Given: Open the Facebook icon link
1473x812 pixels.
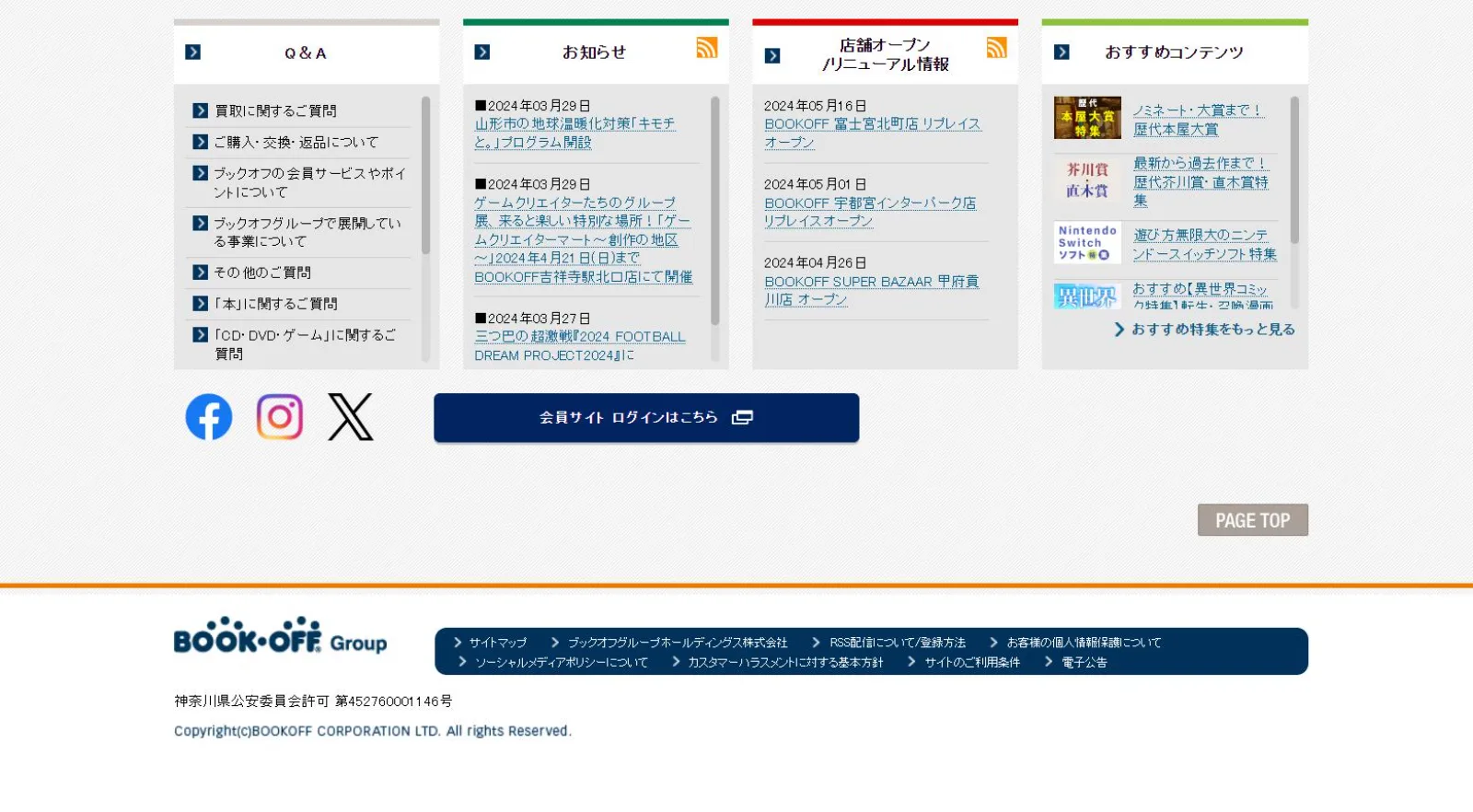Looking at the screenshot, I should click(x=209, y=417).
